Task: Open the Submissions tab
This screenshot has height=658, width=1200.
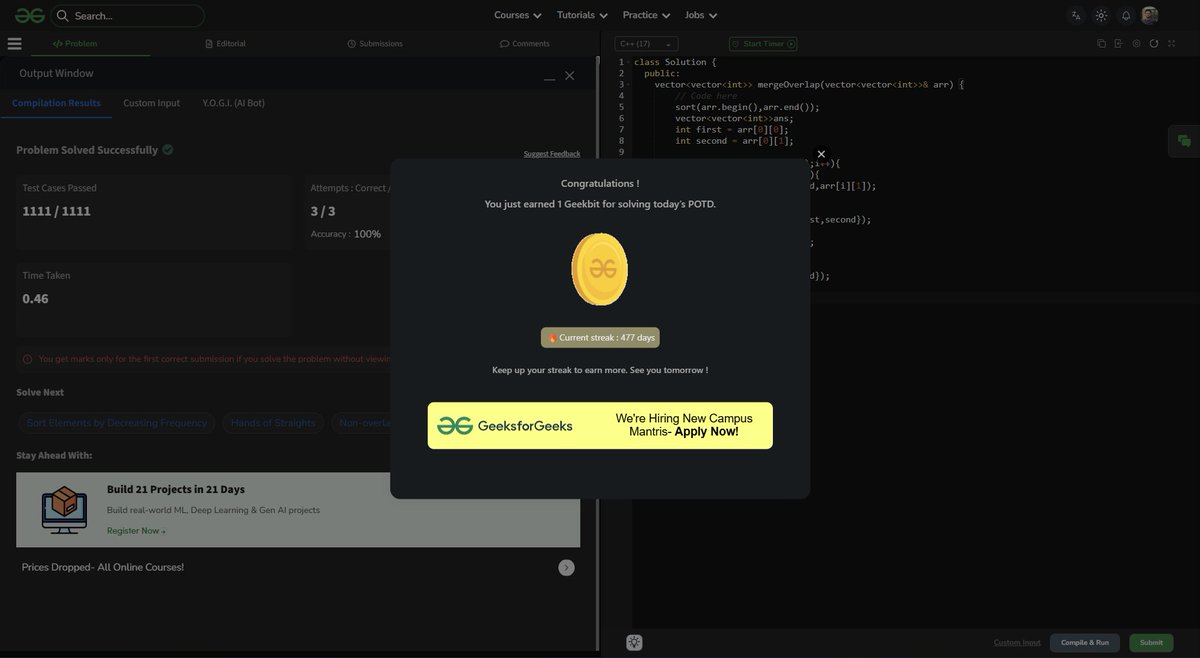Action: click(375, 44)
